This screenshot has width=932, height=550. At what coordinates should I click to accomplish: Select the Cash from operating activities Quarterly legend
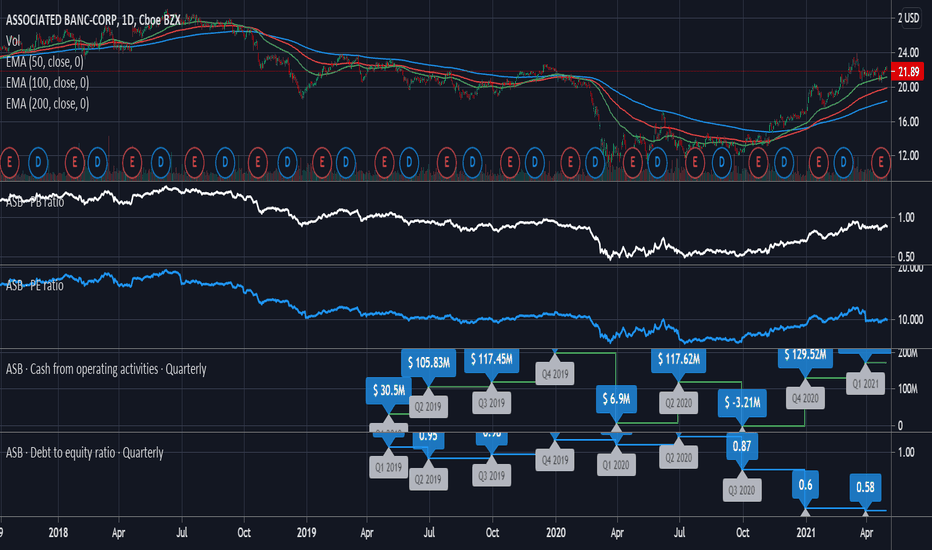[106, 369]
